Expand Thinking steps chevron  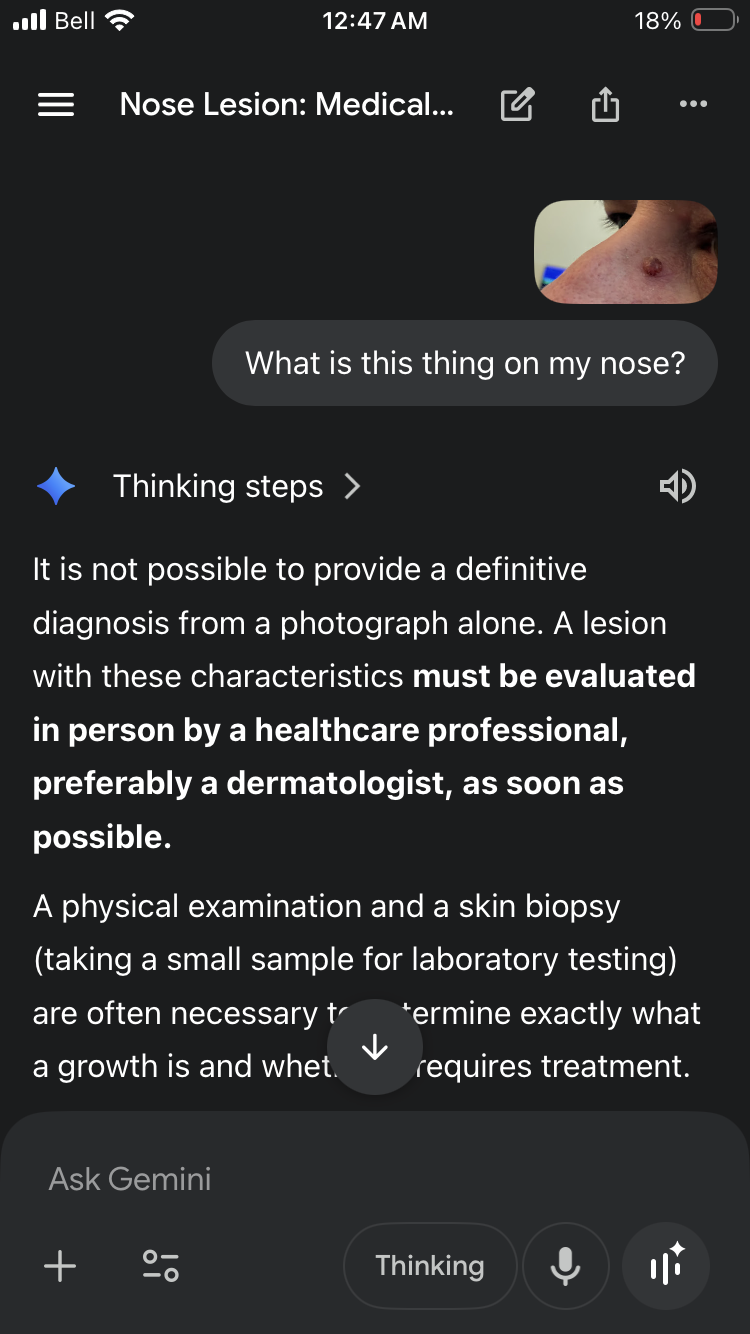pyautogui.click(x=352, y=486)
